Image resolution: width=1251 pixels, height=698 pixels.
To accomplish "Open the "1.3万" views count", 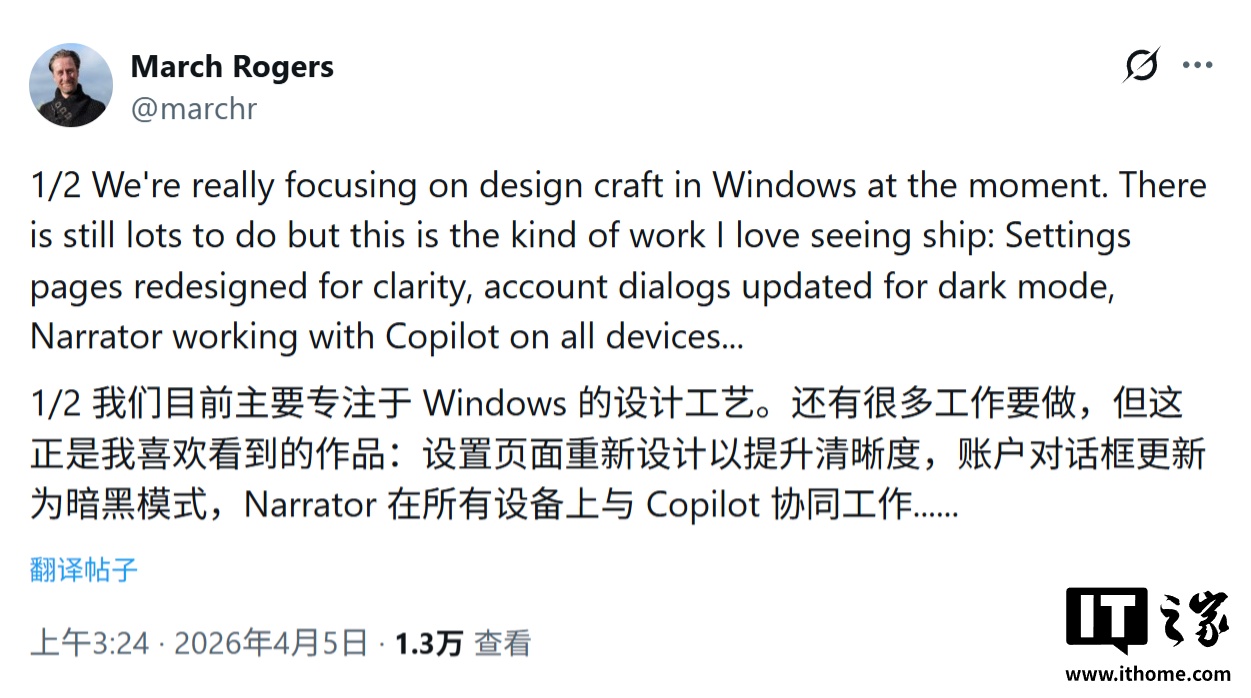I will coord(424,644).
